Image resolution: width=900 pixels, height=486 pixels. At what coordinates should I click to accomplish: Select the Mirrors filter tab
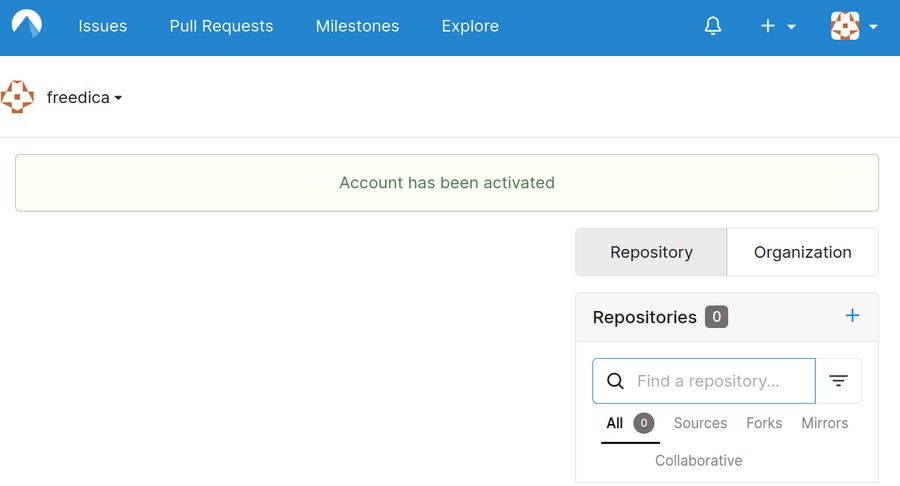pos(824,423)
